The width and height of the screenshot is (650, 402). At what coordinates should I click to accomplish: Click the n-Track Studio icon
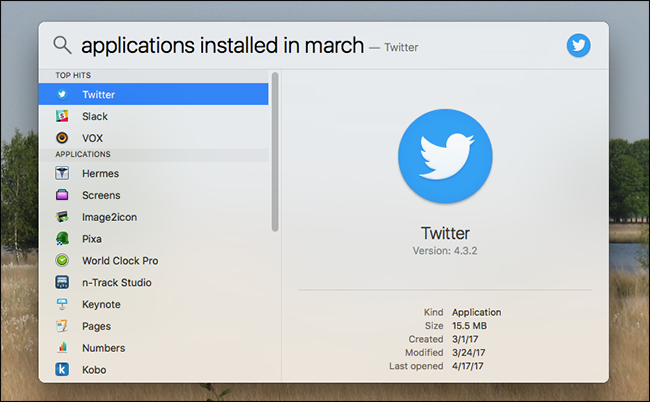coord(62,282)
